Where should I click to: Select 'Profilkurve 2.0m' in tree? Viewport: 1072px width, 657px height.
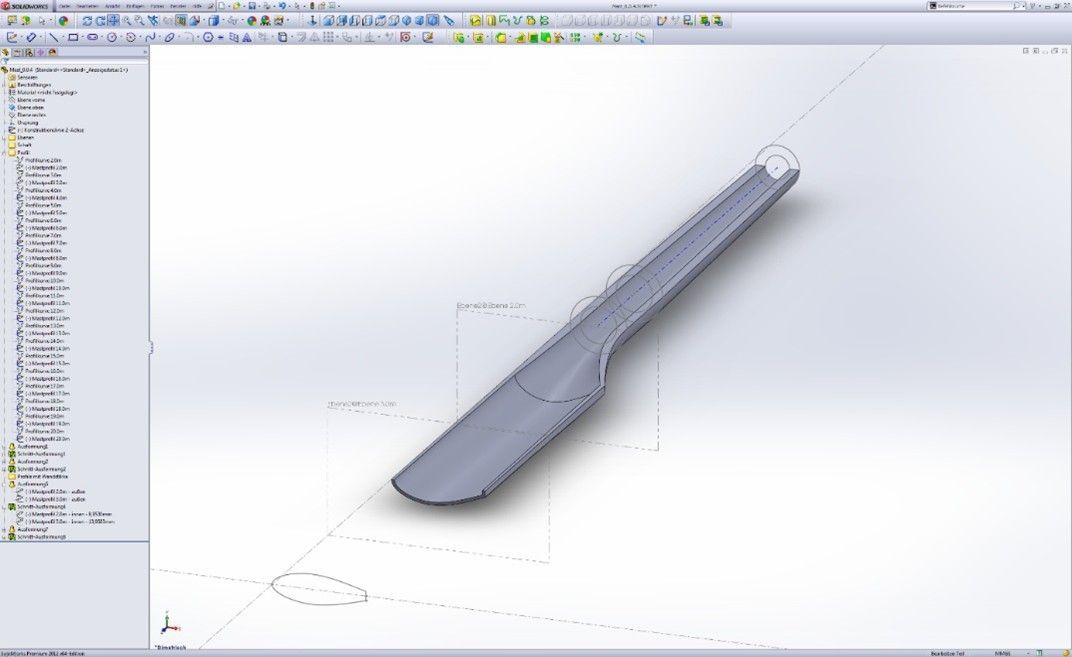coord(43,160)
